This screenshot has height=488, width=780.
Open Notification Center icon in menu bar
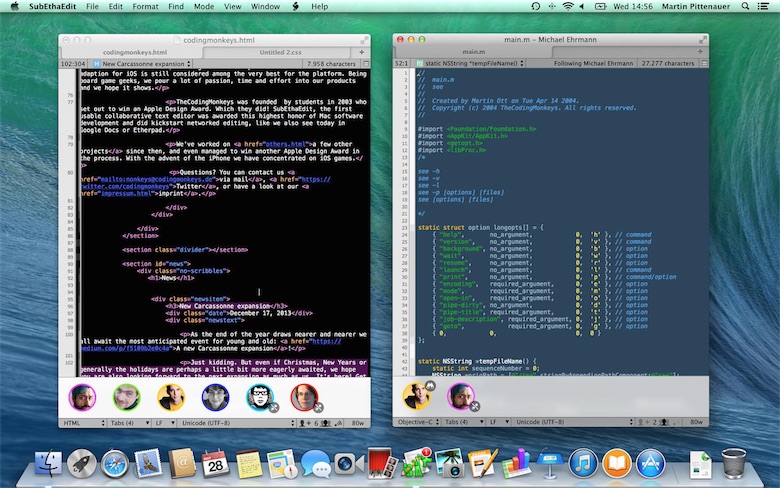click(x=763, y=6)
